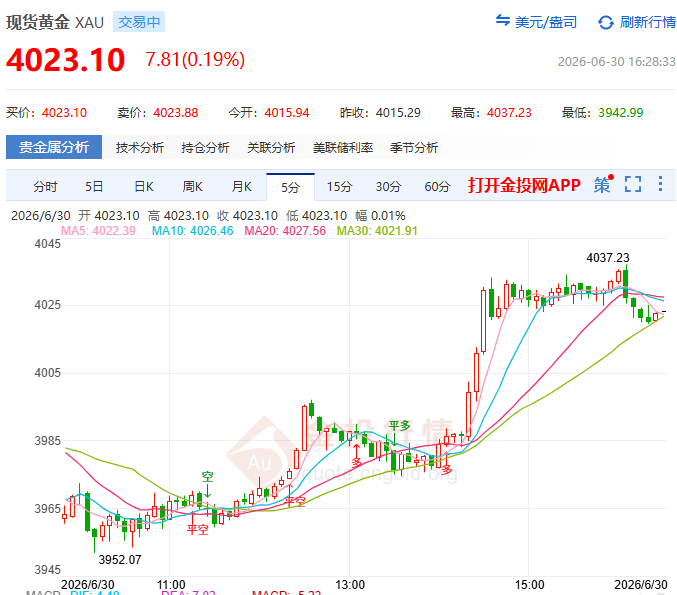The image size is (677, 595).
Task: Click the MA10: 4026.46 legend
Action: point(193,231)
